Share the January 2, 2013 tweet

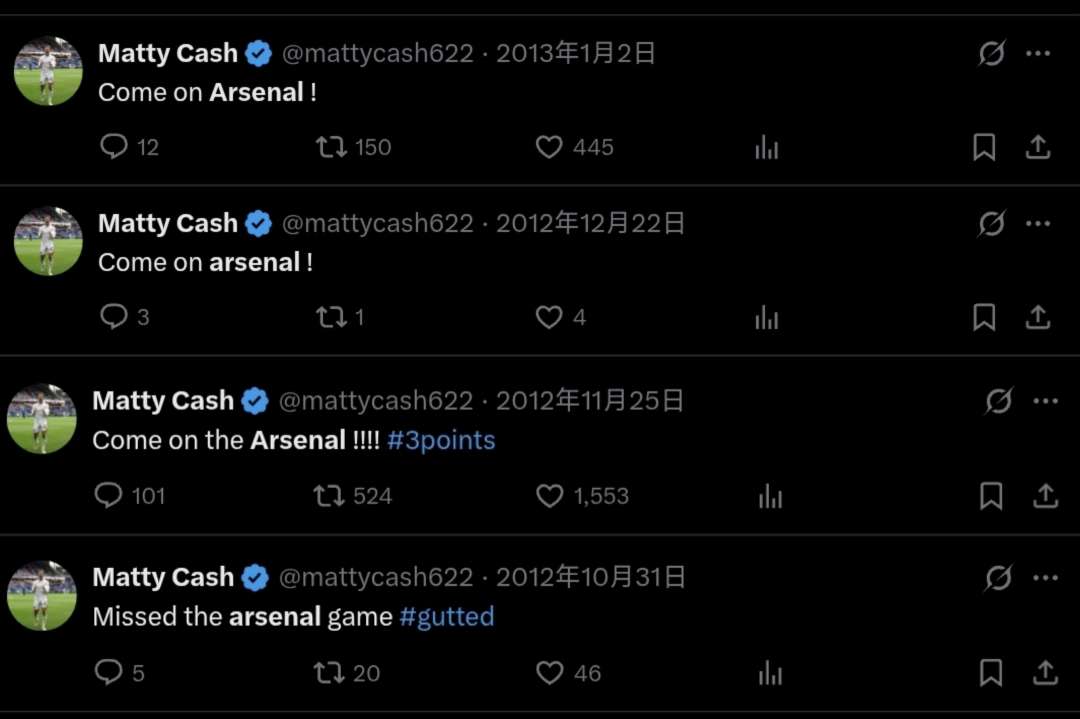1038,147
